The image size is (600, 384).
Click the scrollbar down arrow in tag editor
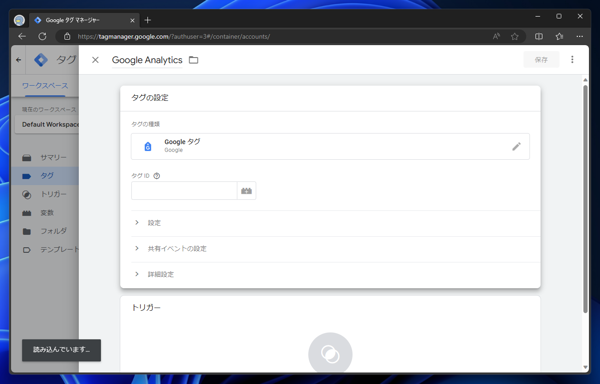[585, 368]
